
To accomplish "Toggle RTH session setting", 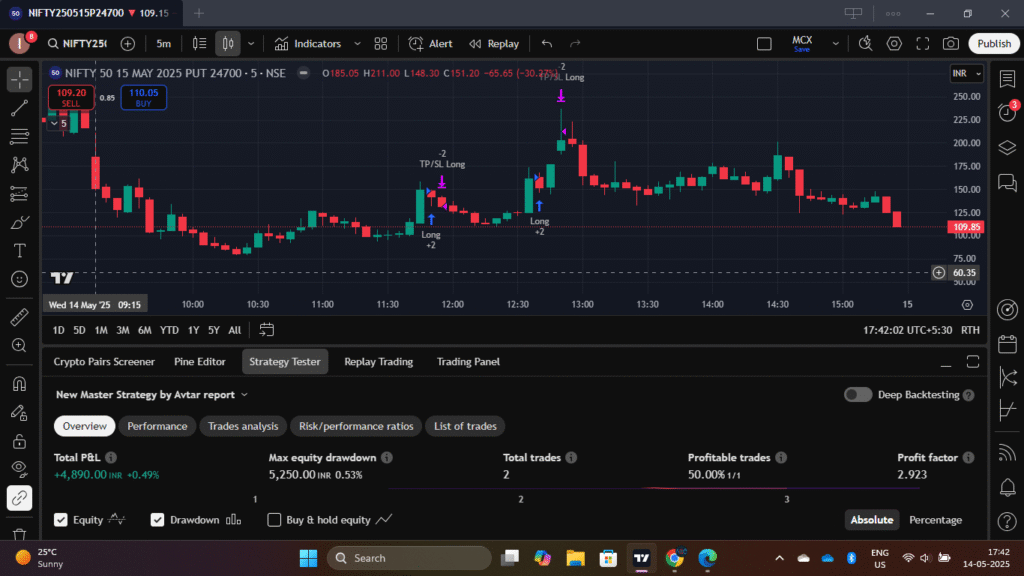I will (970, 330).
